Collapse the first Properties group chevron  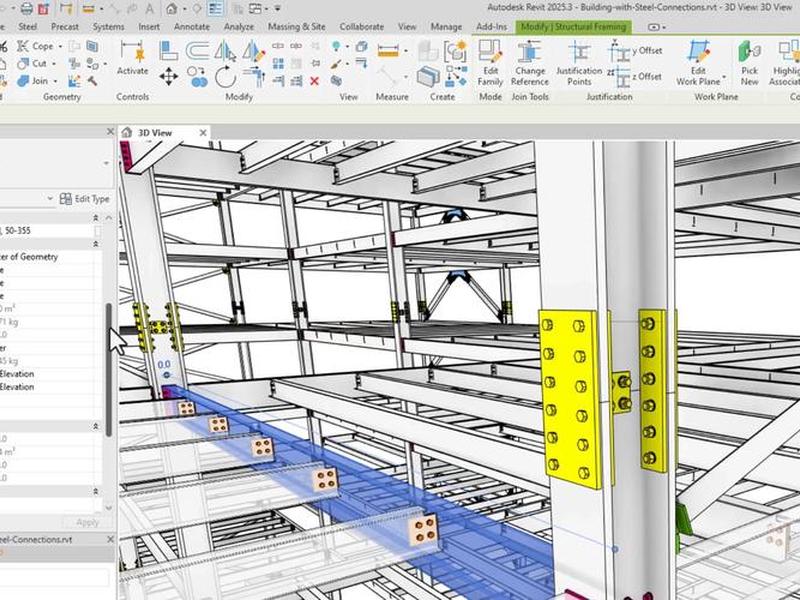click(95, 218)
